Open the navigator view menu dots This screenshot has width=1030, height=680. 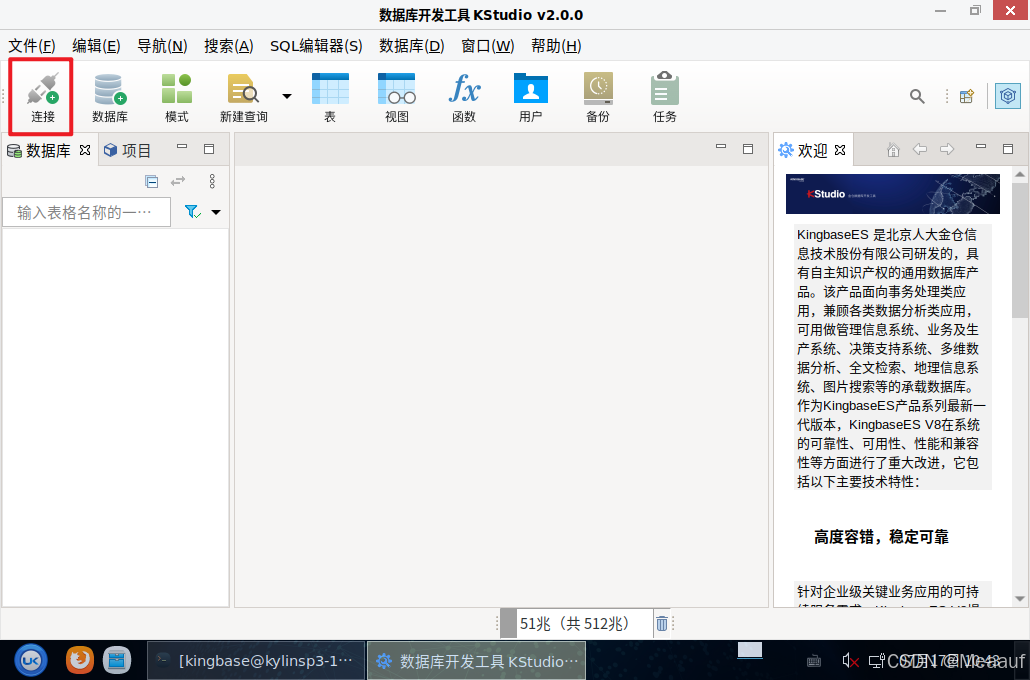click(x=212, y=181)
